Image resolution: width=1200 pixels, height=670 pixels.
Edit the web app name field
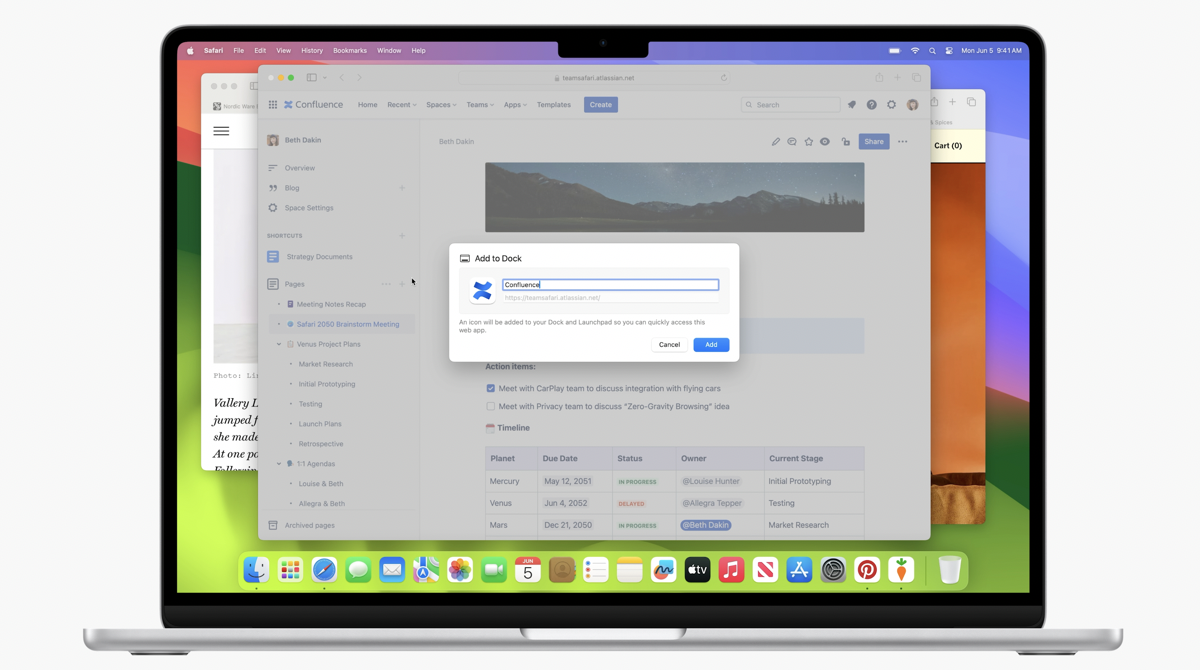coord(610,285)
